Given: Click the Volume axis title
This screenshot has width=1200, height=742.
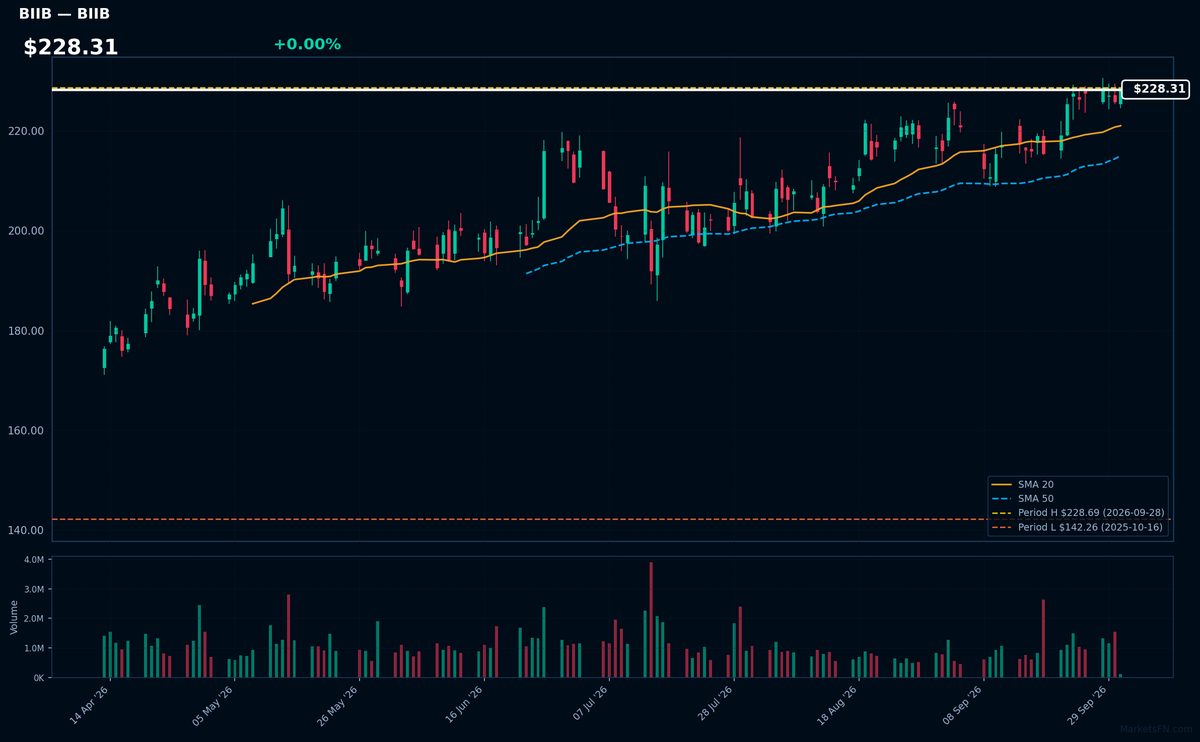Looking at the screenshot, I should [14, 617].
